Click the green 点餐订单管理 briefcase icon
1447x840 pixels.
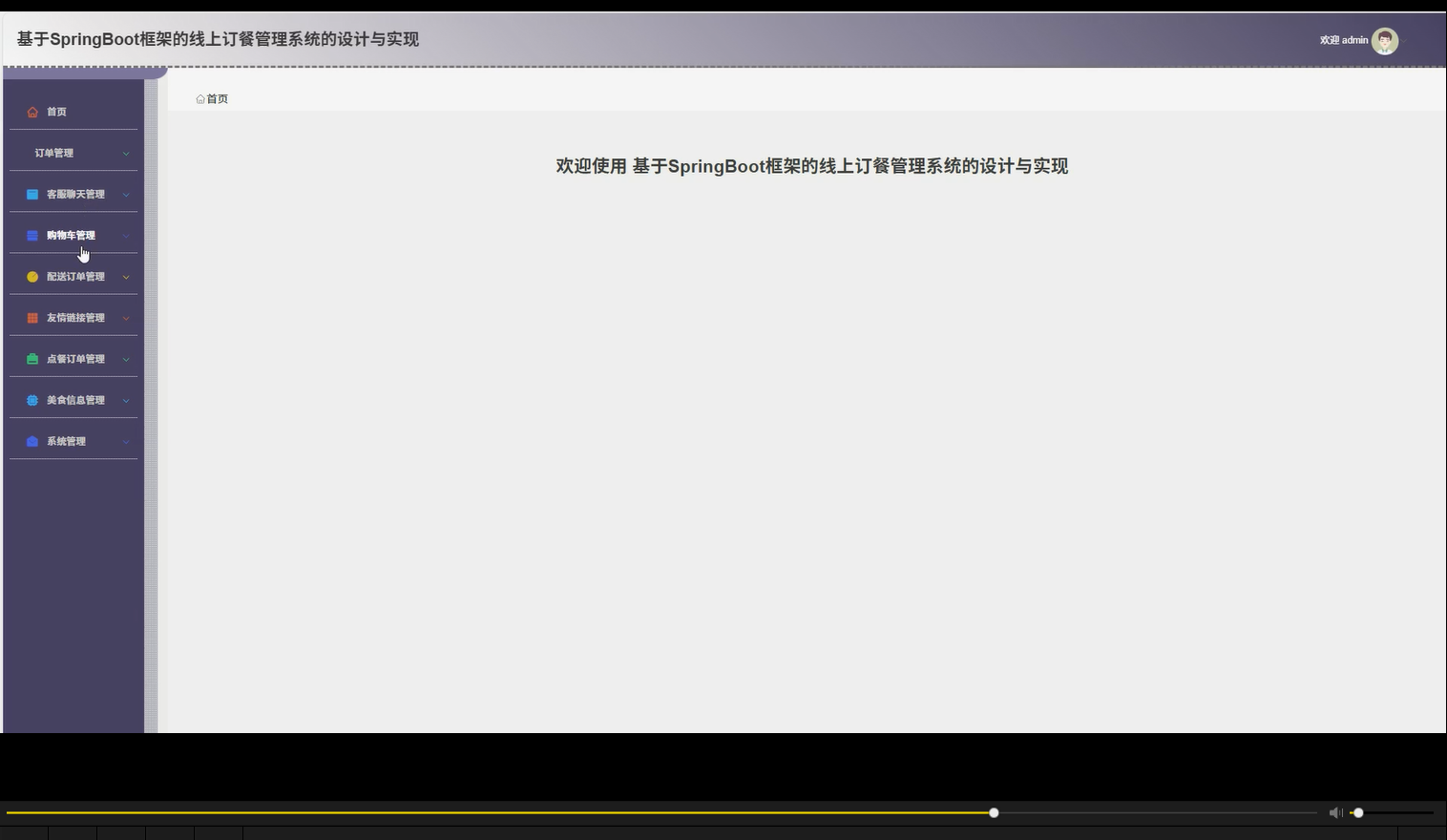point(31,358)
